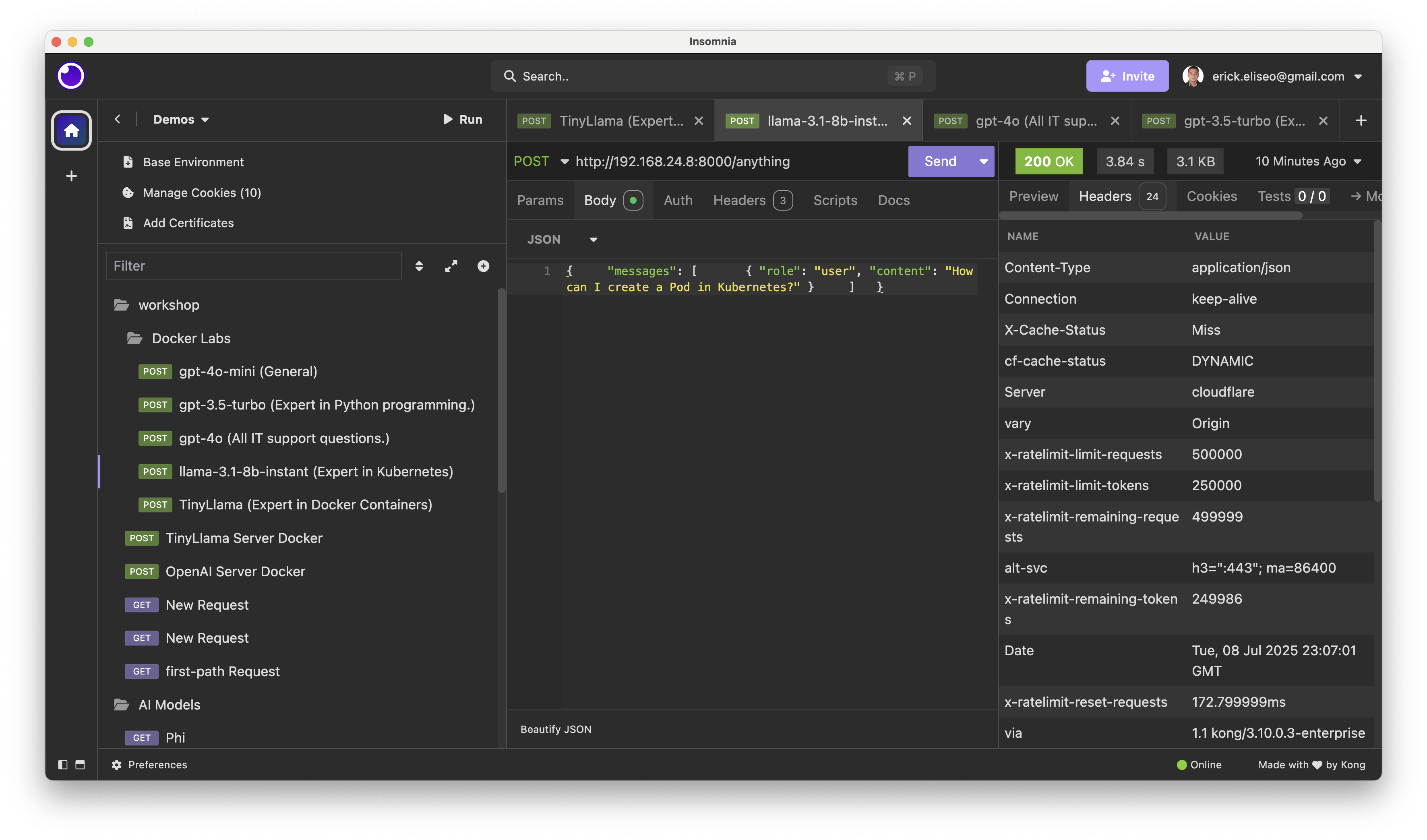Open Manage Cookies (10)
This screenshot has width=1427, height=840.
(191, 192)
